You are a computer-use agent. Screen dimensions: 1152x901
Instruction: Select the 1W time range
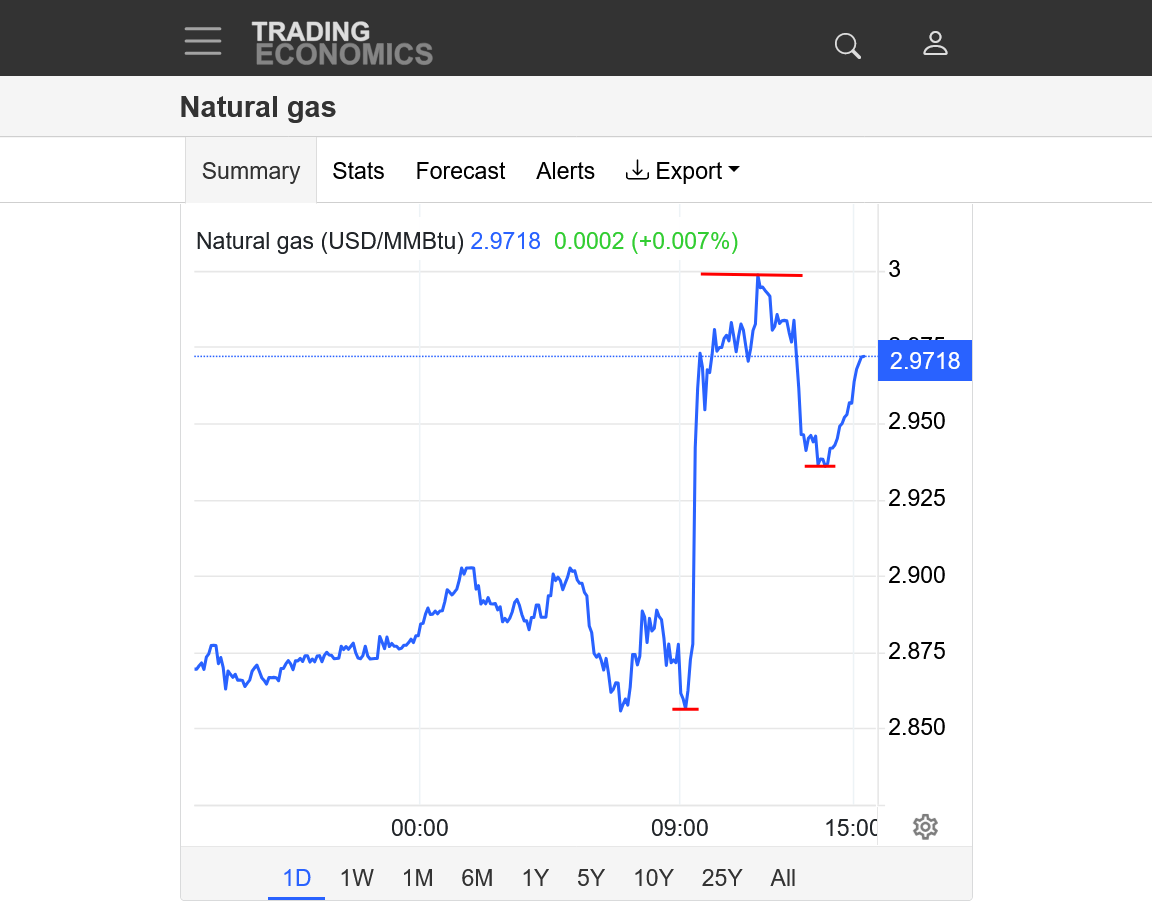356,878
